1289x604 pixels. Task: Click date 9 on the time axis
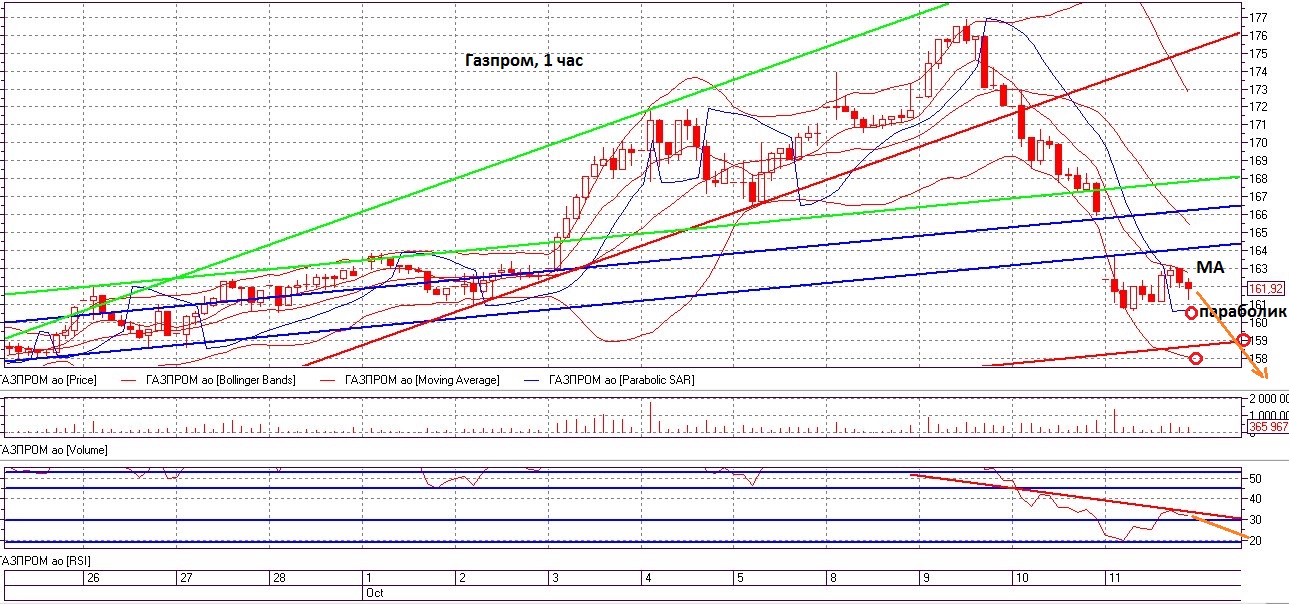click(925, 579)
